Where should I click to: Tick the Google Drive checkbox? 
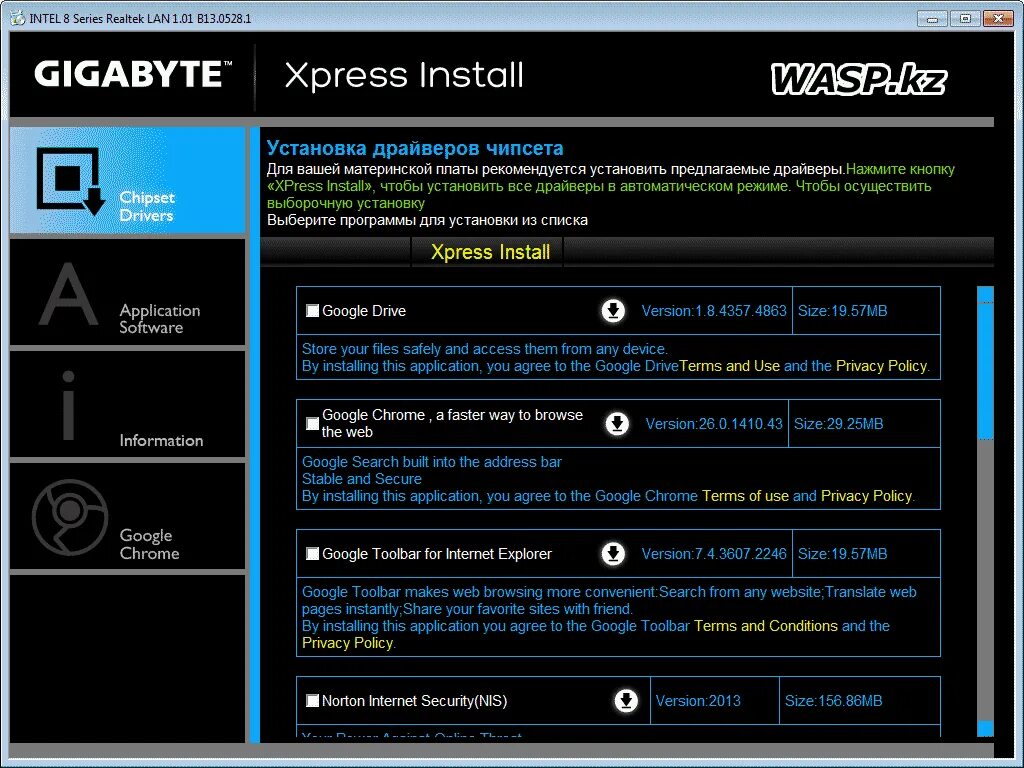[313, 311]
